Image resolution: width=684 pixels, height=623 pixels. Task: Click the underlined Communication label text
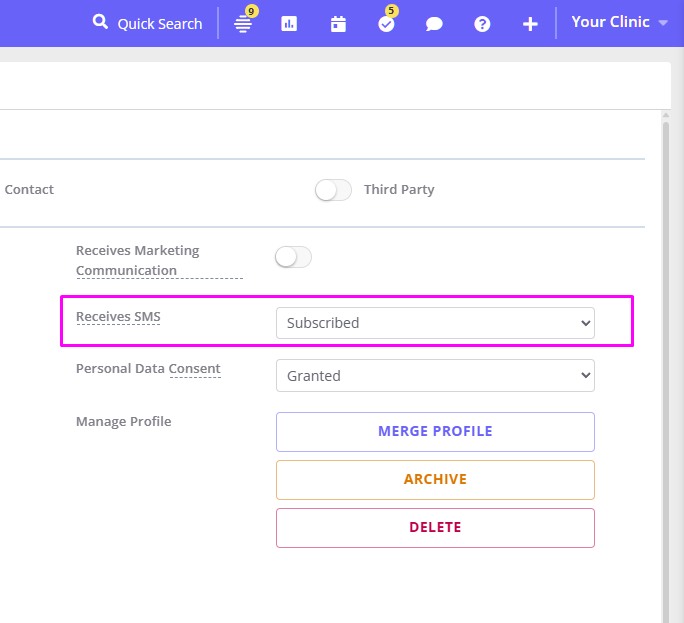tap(126, 271)
